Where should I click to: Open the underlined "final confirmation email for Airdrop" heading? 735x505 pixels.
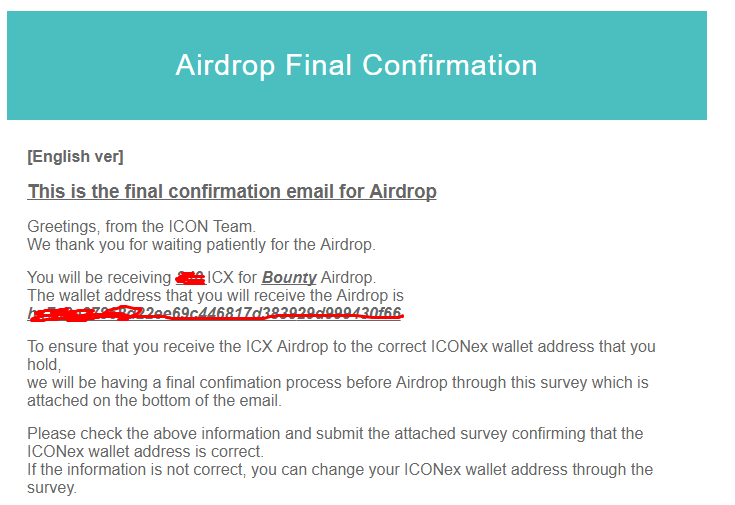[232, 192]
